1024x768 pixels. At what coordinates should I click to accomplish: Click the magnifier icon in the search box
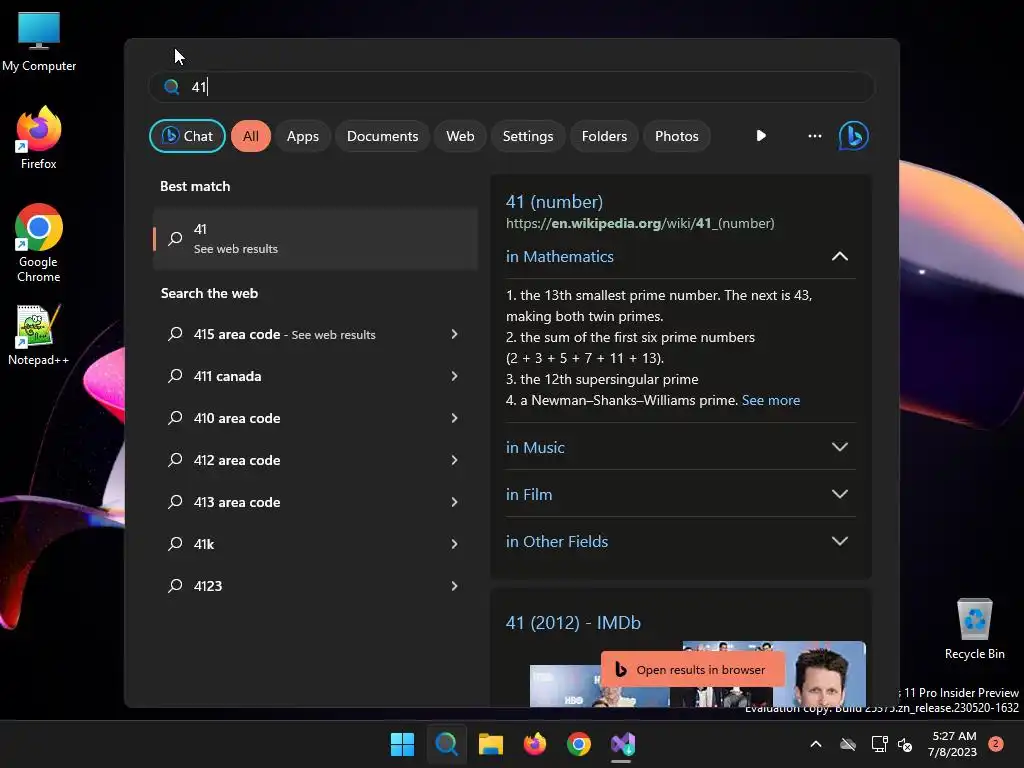[x=172, y=87]
